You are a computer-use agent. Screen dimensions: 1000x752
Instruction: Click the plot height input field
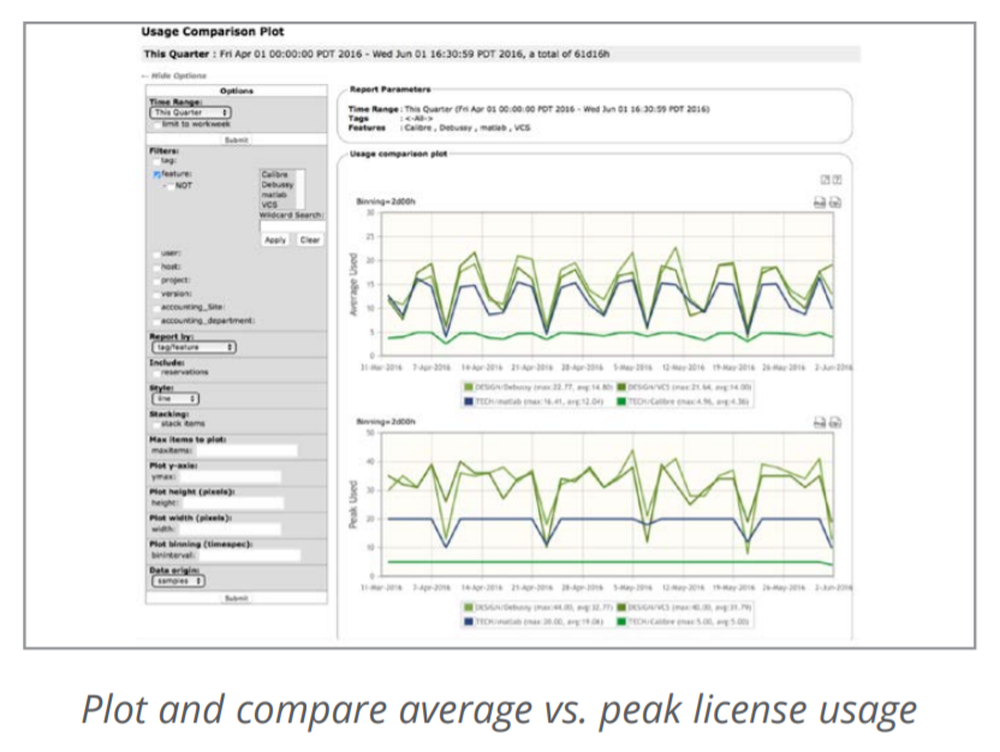point(231,503)
